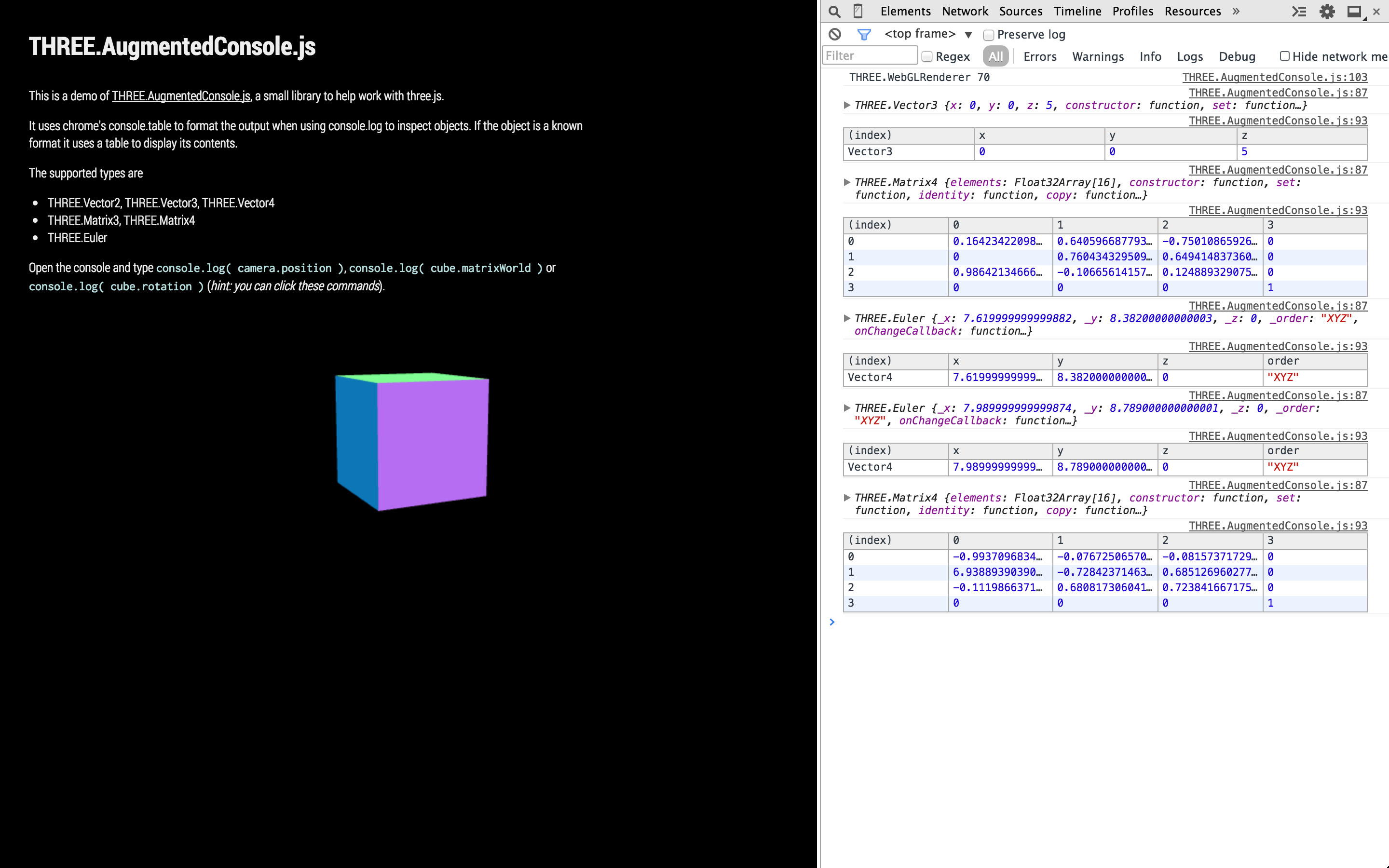1389x868 pixels.
Task: Check the Regex filter checkbox
Action: (x=928, y=57)
